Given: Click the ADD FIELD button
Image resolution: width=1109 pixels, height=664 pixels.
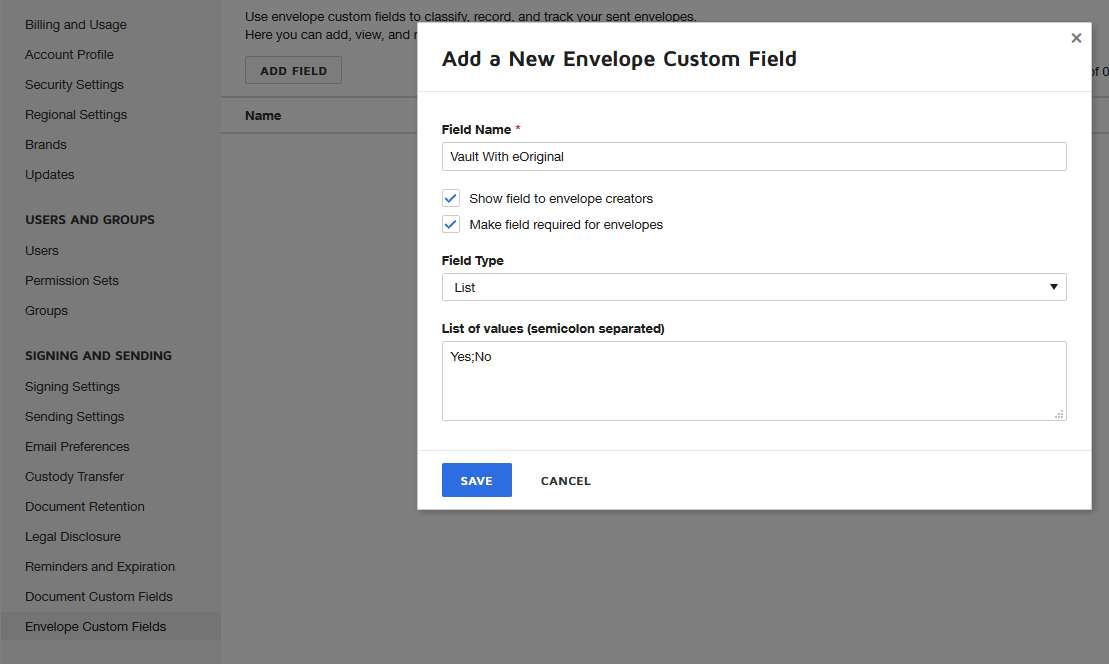Looking at the screenshot, I should tap(293, 69).
